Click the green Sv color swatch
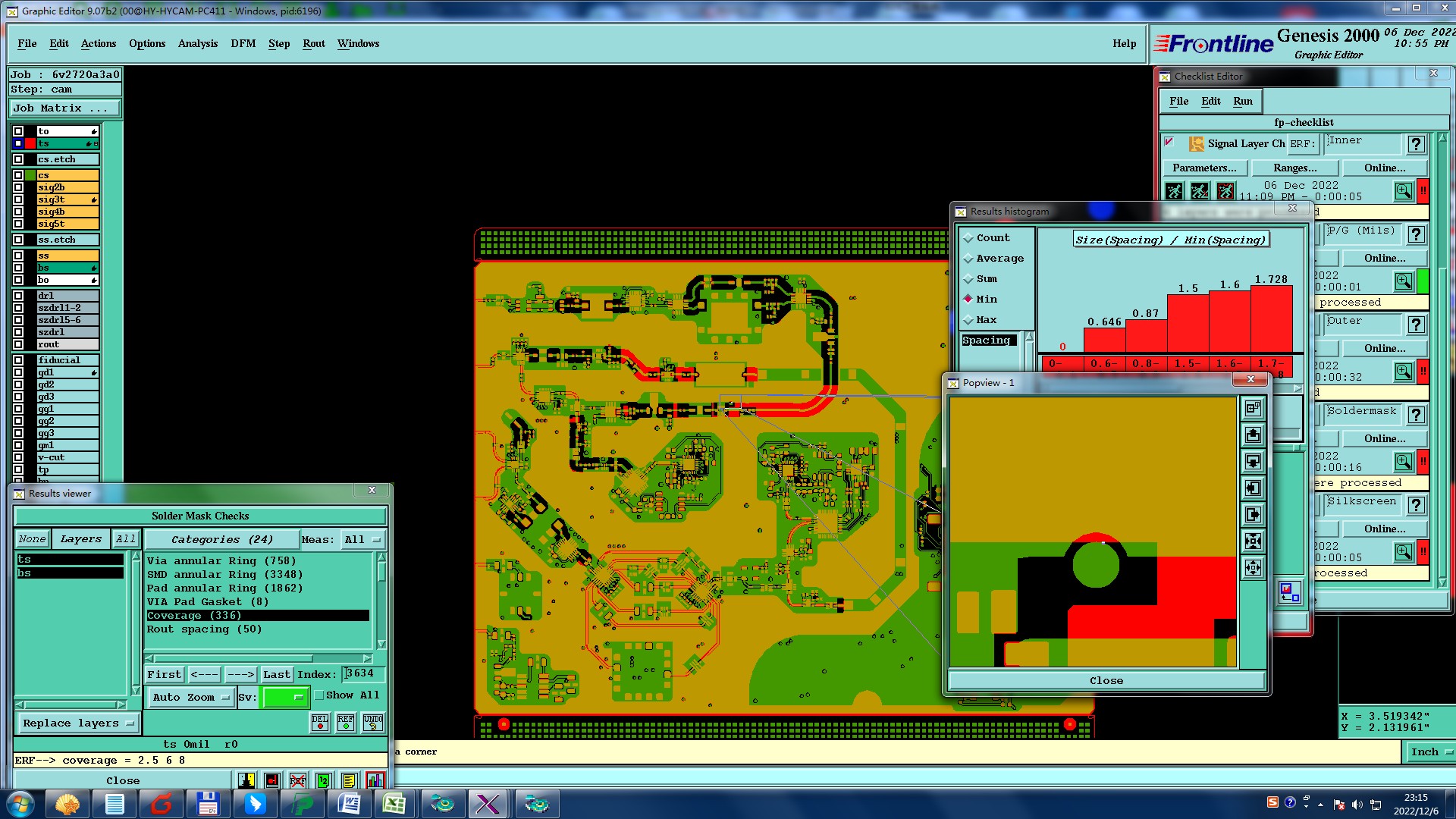This screenshot has height=819, width=1456. coord(284,698)
